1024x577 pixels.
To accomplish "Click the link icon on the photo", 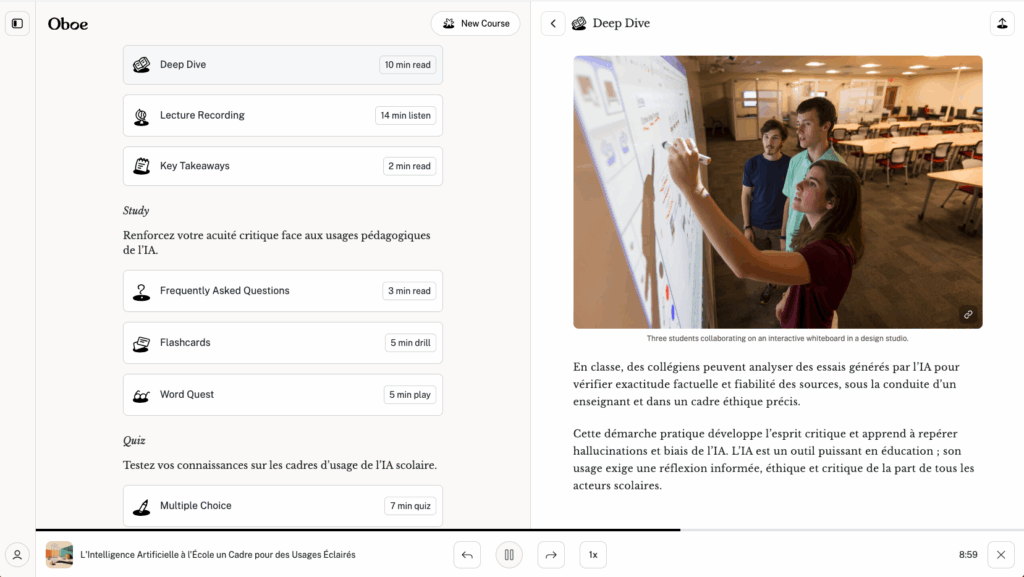I will 967,314.
